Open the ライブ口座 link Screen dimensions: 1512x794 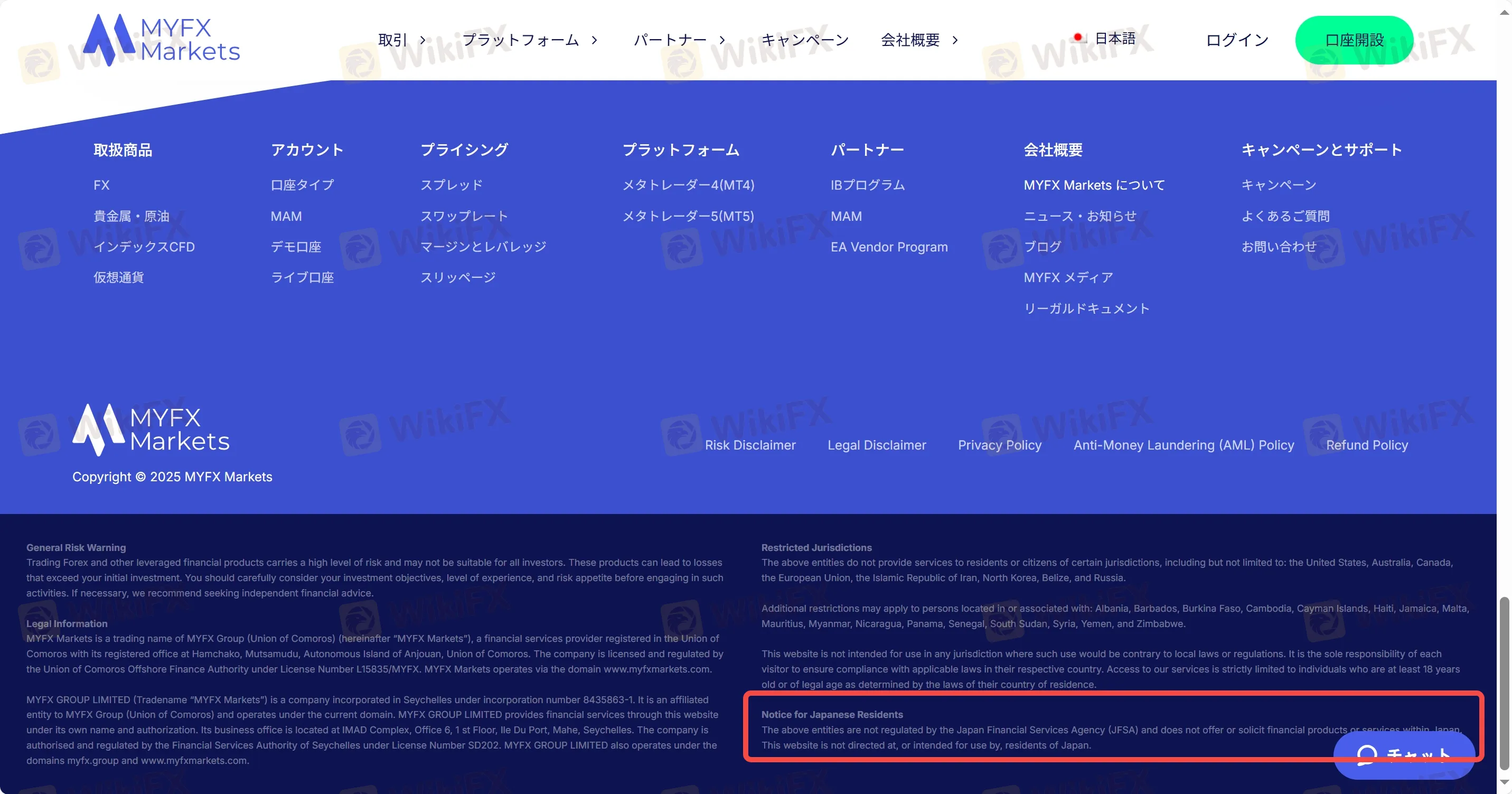(302, 277)
